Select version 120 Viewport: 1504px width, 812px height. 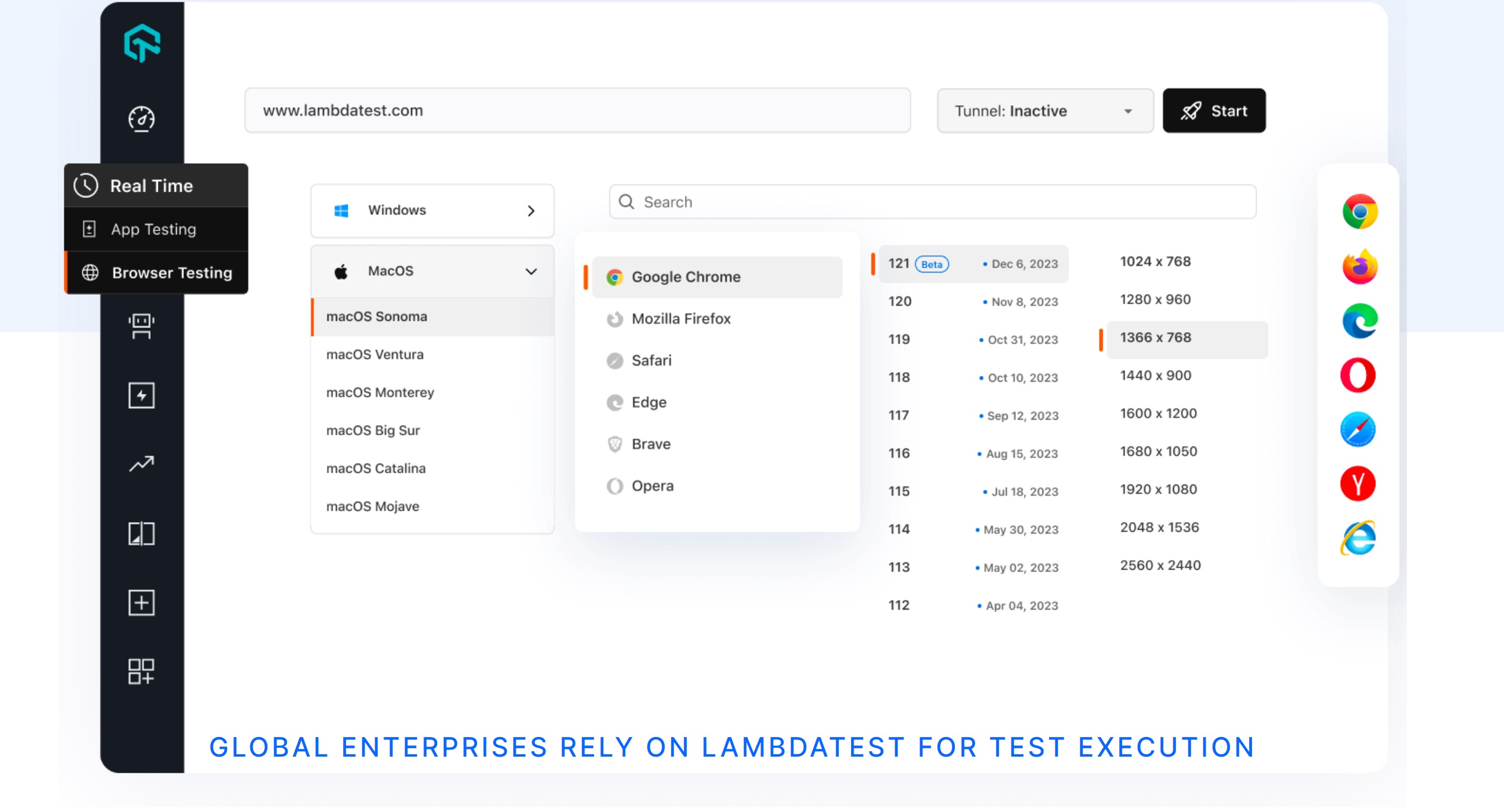tap(973, 302)
